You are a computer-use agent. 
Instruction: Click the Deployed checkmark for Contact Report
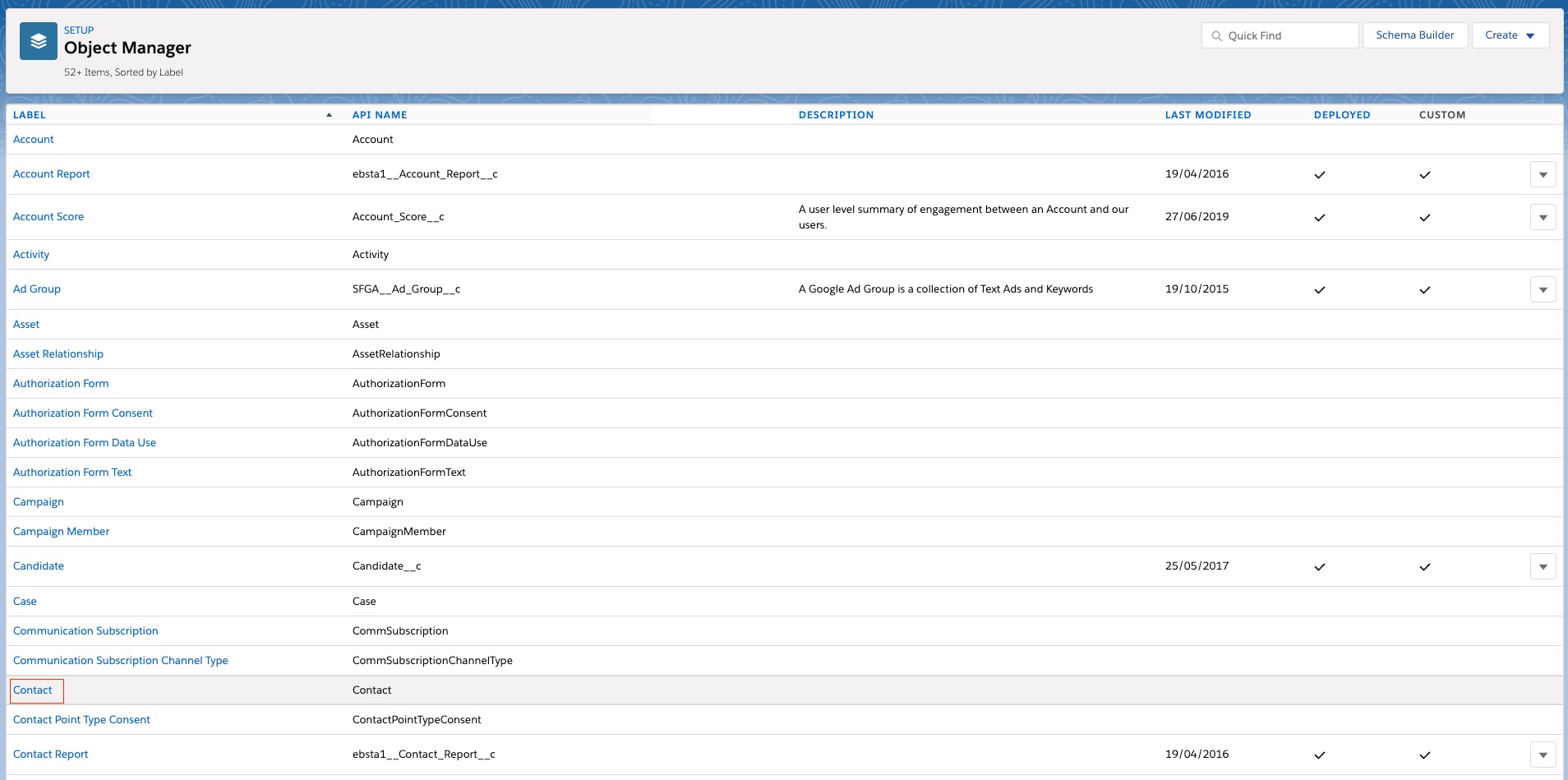(1320, 755)
